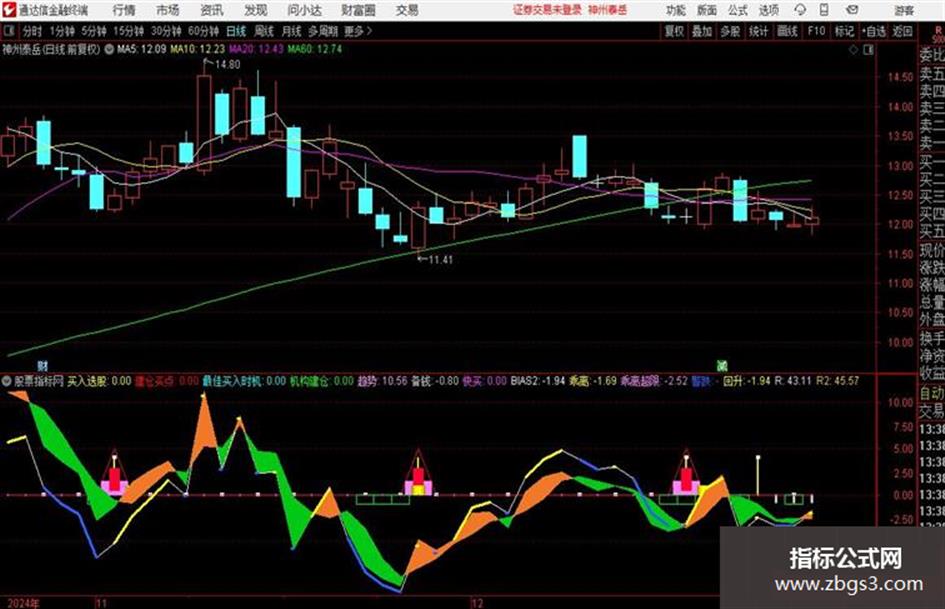Switch to 60分钟 period

click(x=204, y=31)
